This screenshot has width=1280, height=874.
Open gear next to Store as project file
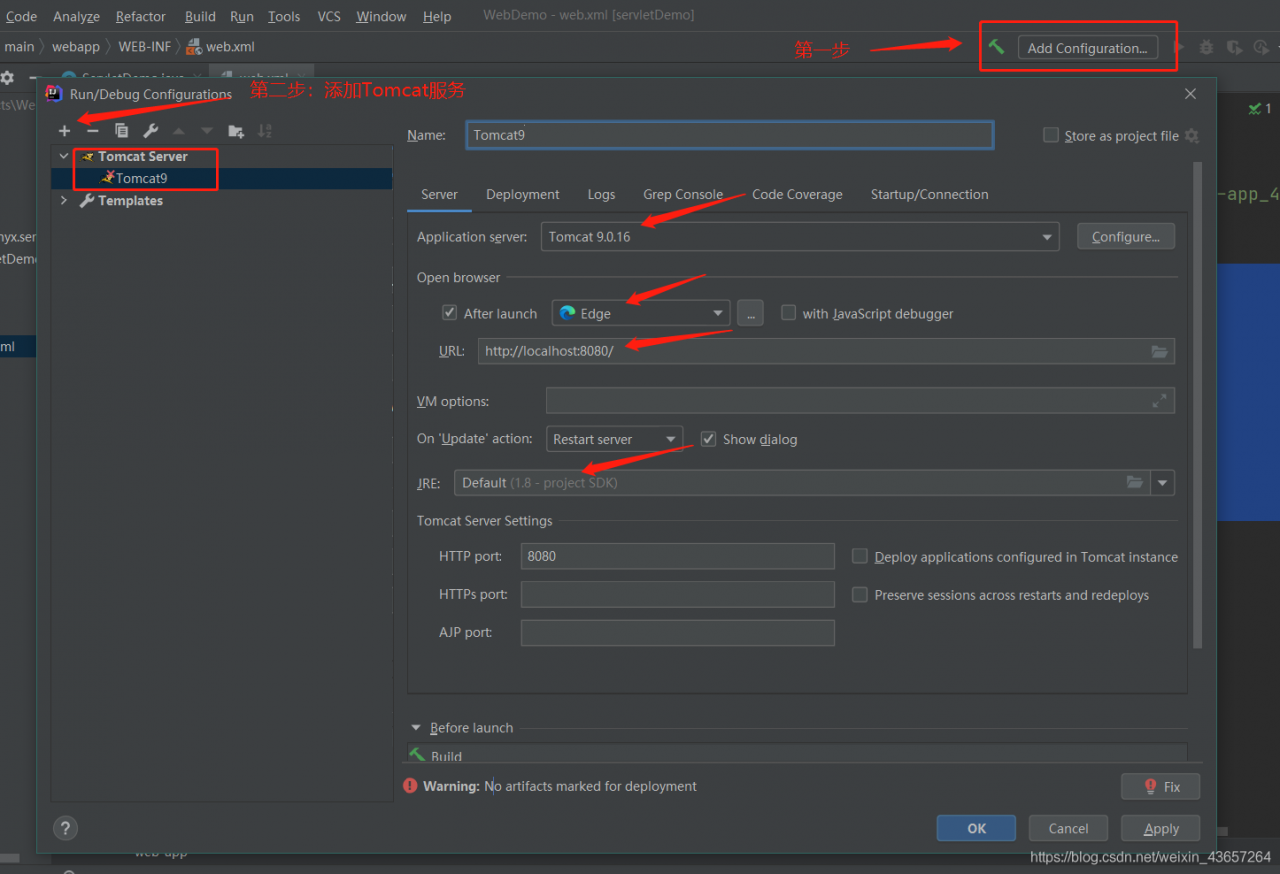point(1191,136)
